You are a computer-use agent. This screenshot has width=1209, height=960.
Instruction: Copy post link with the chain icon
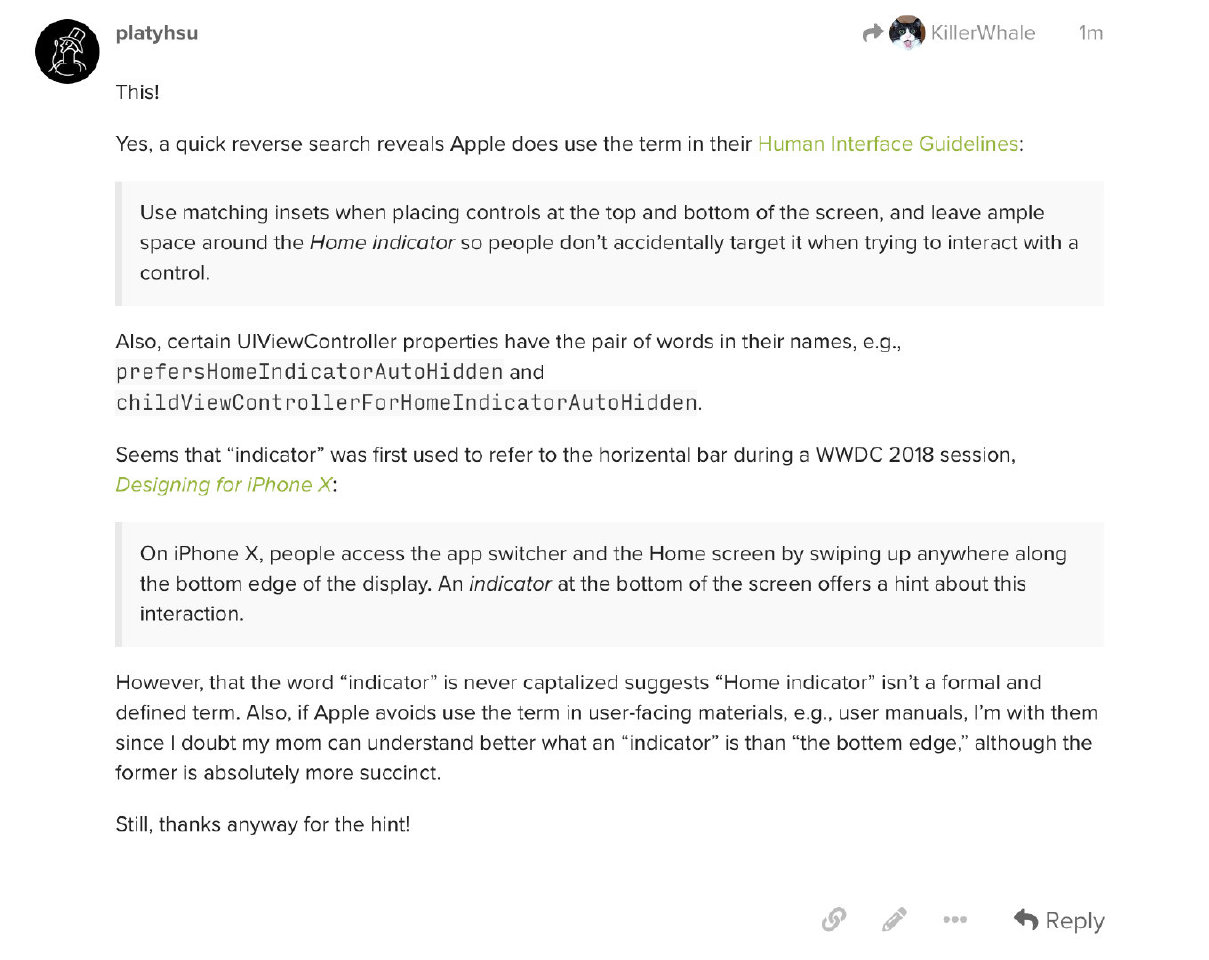point(834,920)
